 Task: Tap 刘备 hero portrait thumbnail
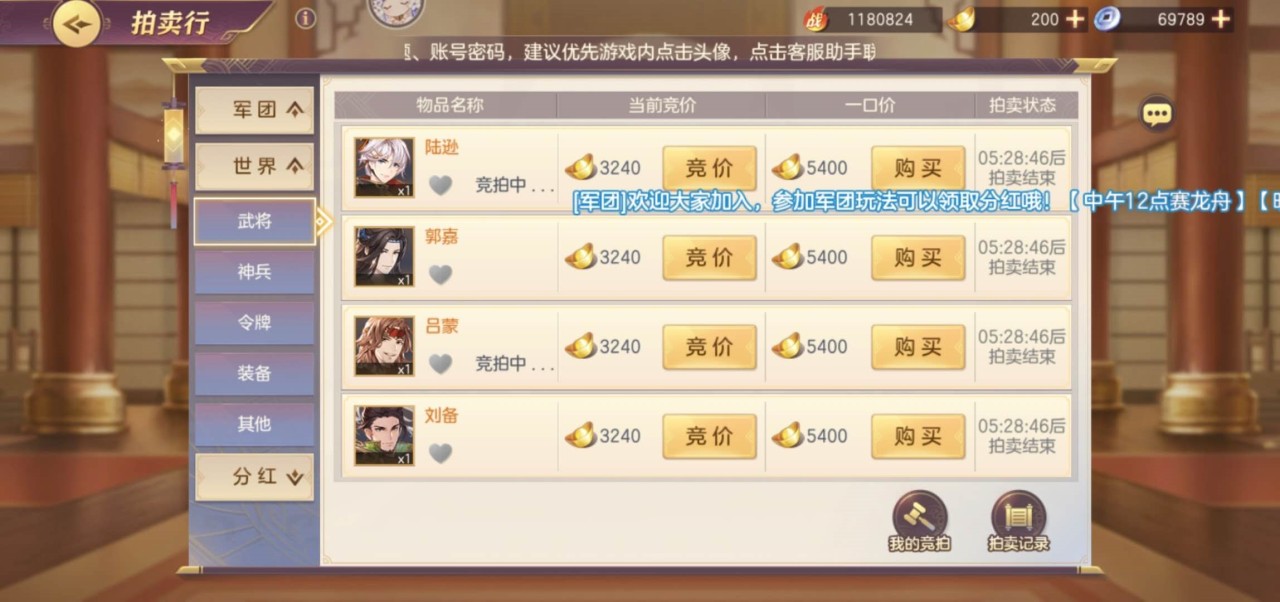tap(384, 435)
